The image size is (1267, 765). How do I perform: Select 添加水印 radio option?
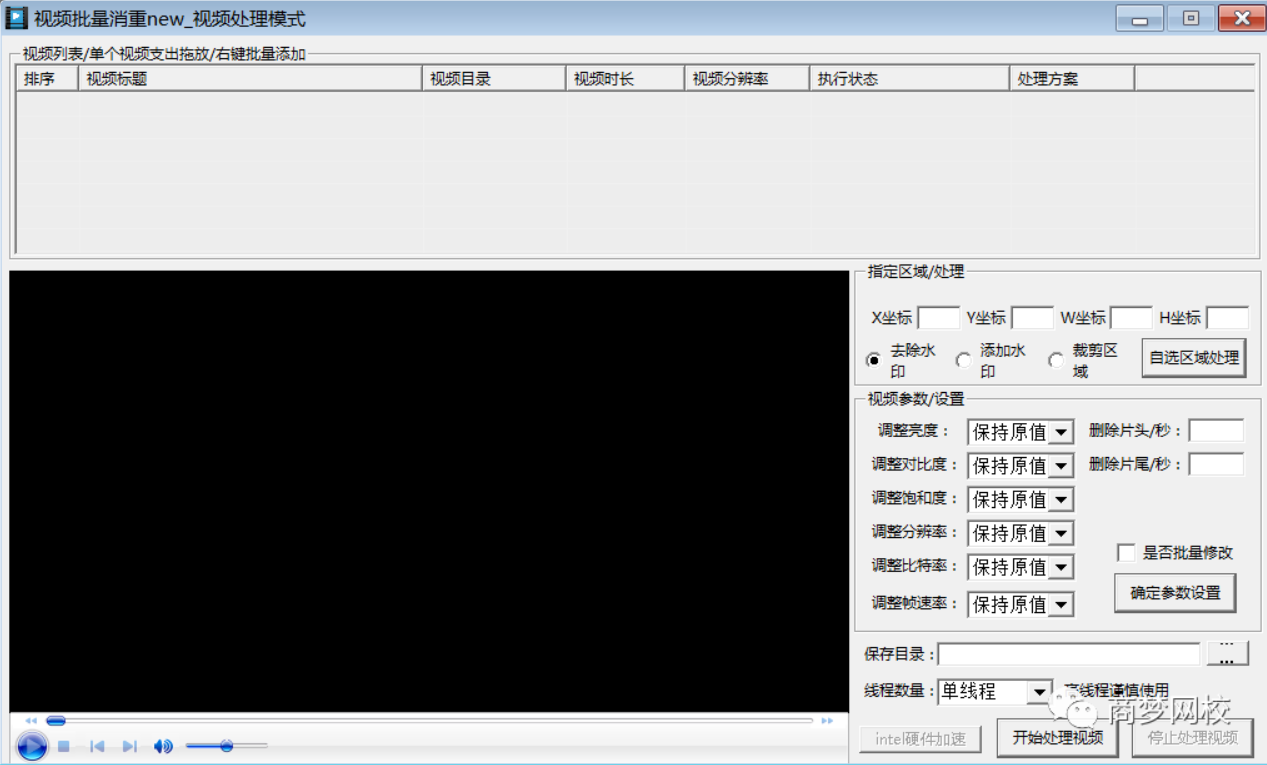pyautogui.click(x=963, y=360)
